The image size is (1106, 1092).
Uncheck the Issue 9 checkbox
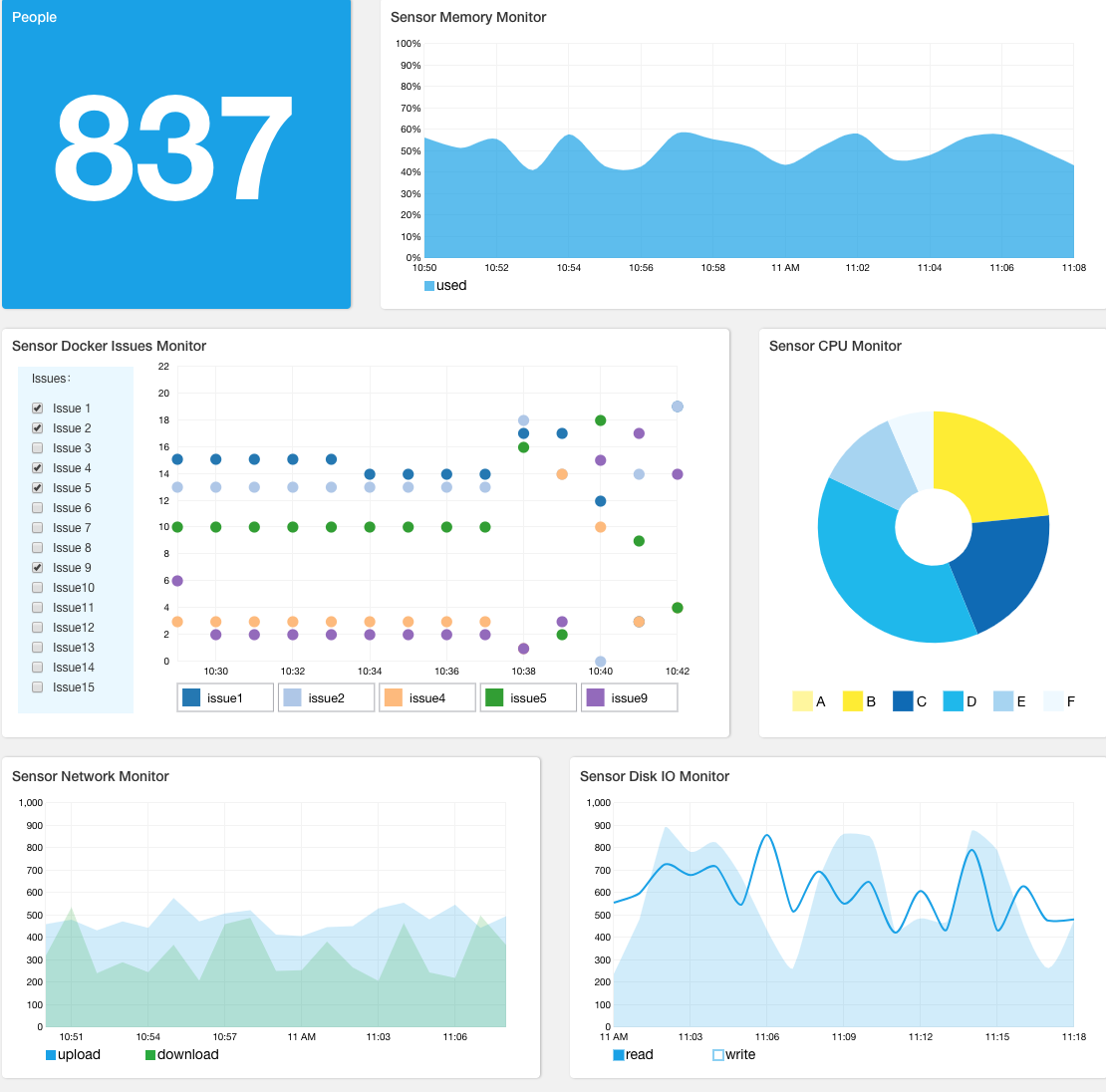(38, 568)
